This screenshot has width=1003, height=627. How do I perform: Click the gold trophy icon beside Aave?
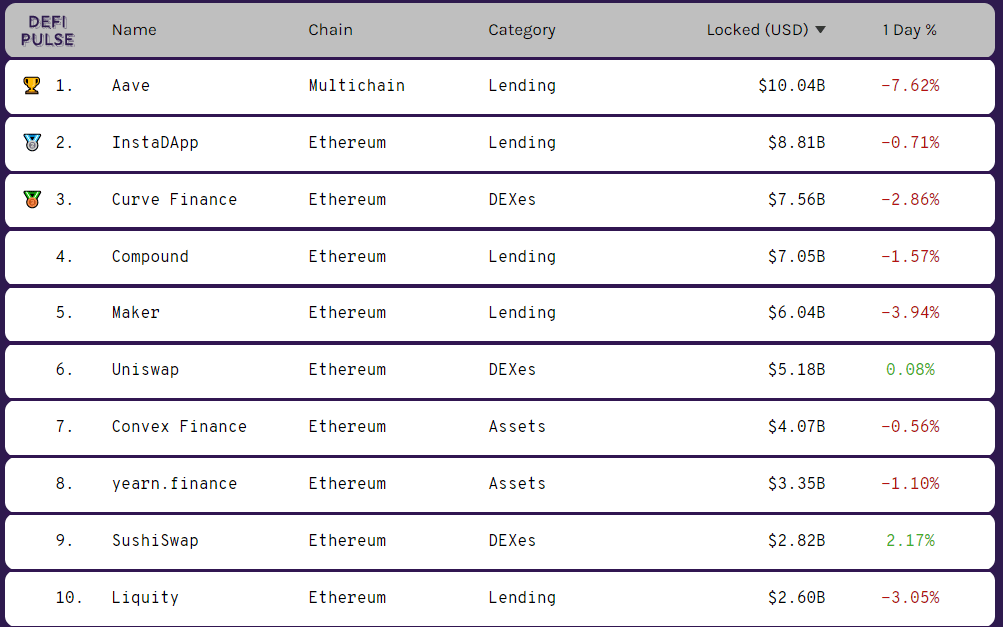pos(32,85)
